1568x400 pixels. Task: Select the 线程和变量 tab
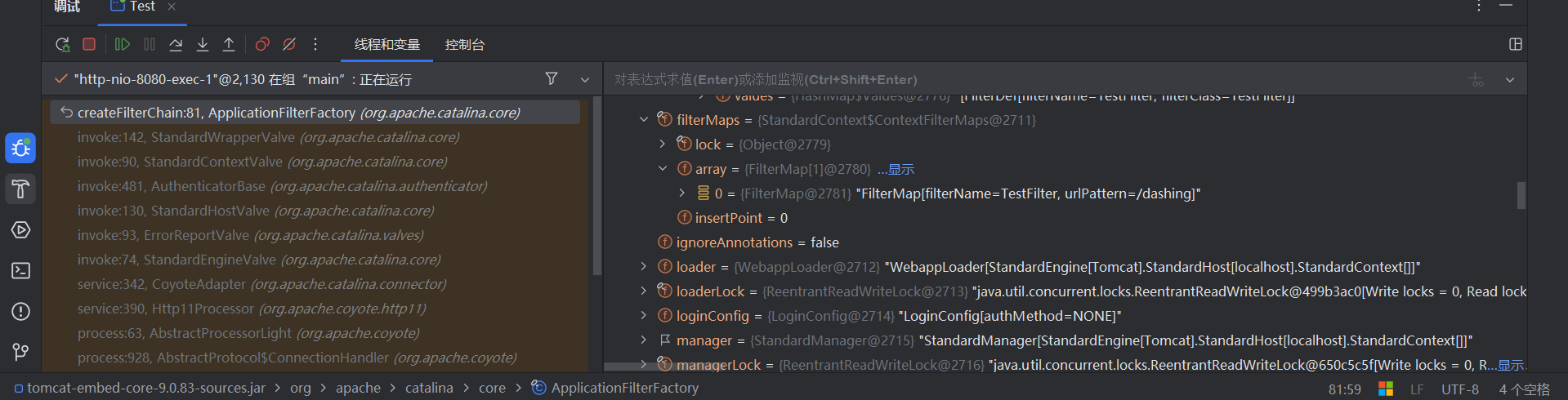[x=386, y=45]
